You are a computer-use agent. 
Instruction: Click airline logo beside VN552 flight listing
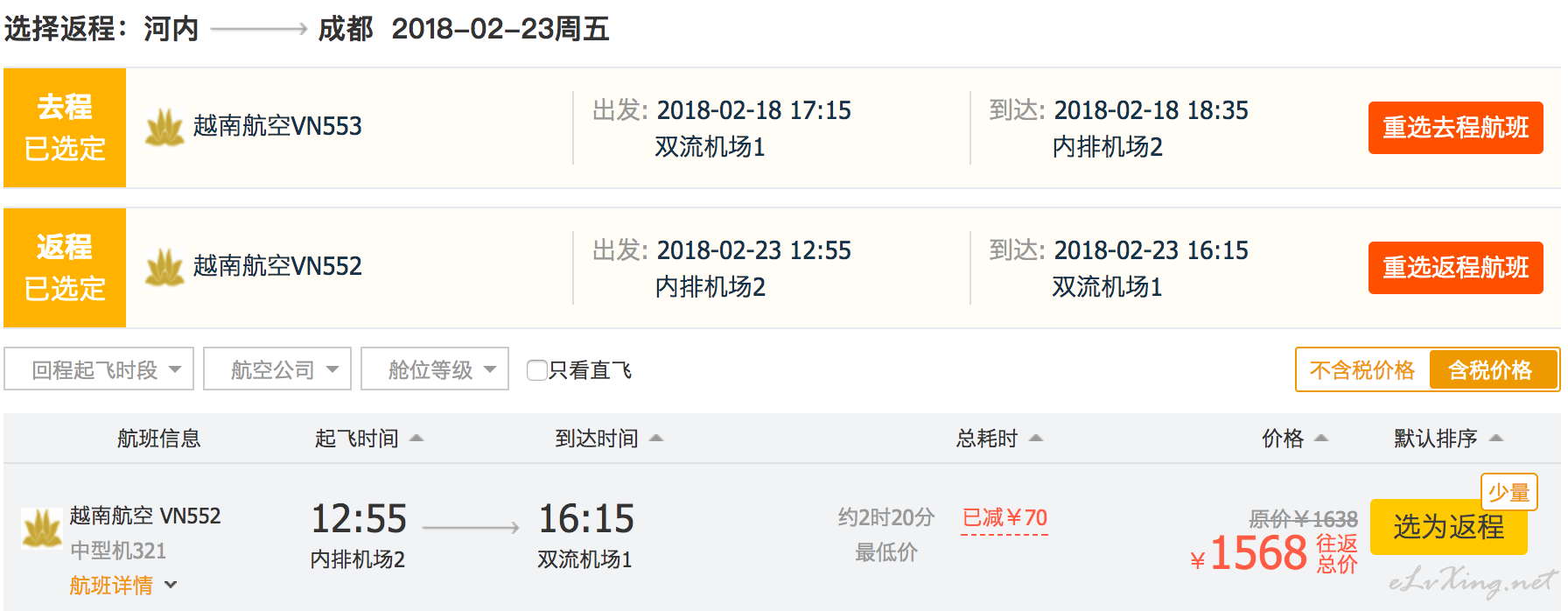click(x=42, y=528)
